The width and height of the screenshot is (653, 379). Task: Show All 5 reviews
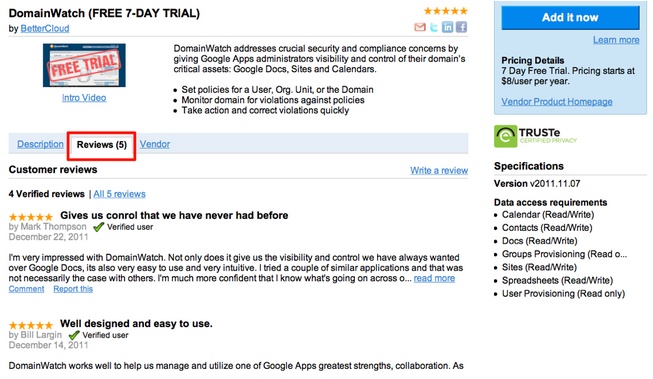(x=119, y=194)
